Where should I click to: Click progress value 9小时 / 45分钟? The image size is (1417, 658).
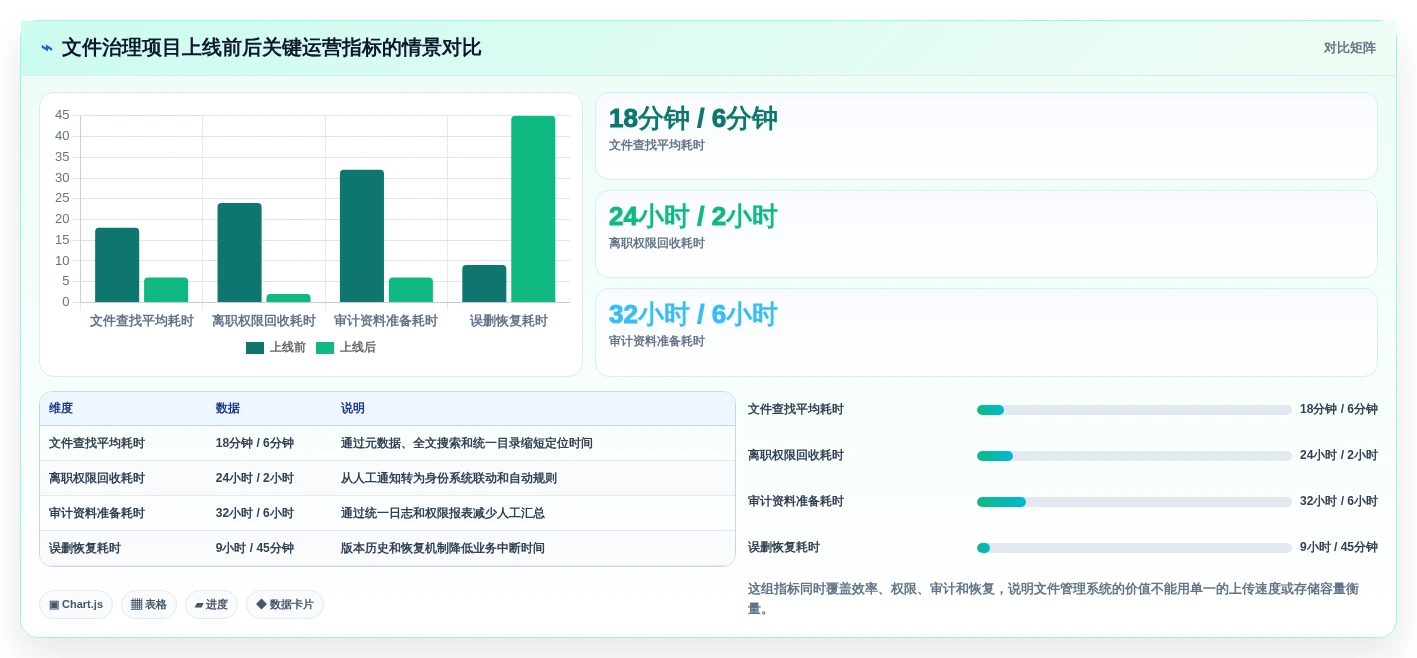tap(1339, 547)
